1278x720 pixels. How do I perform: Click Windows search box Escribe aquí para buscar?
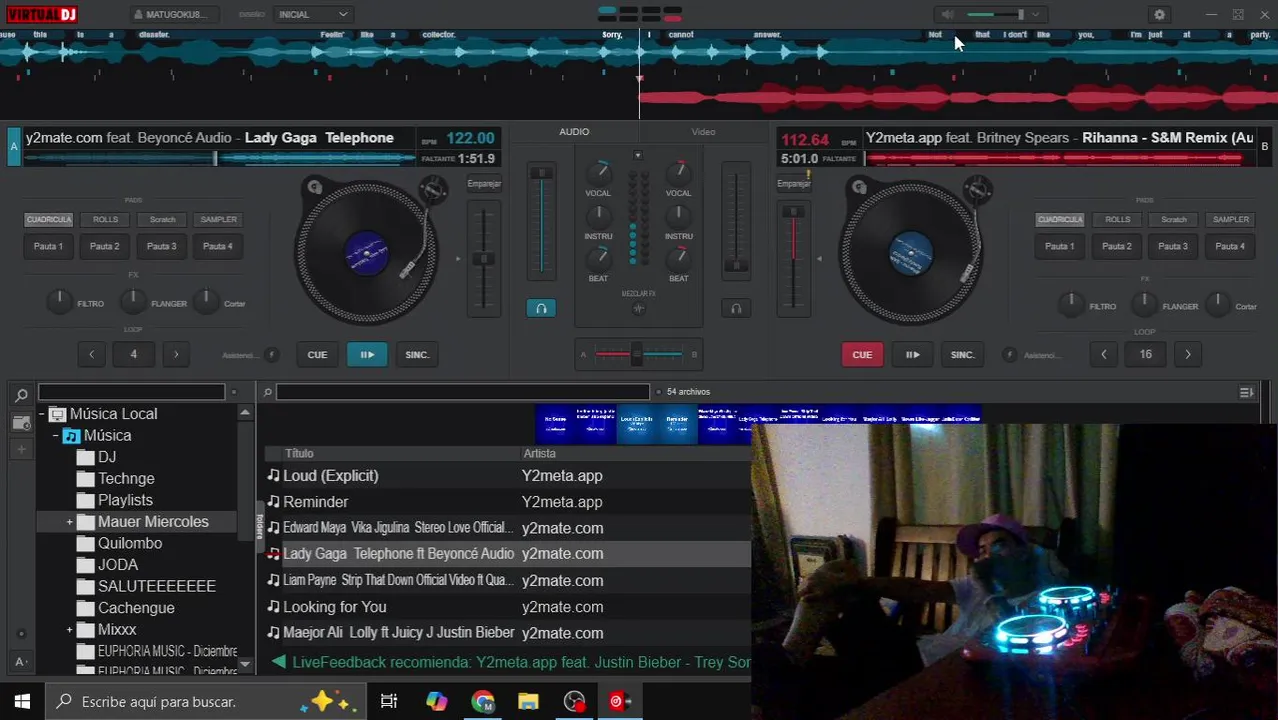205,702
